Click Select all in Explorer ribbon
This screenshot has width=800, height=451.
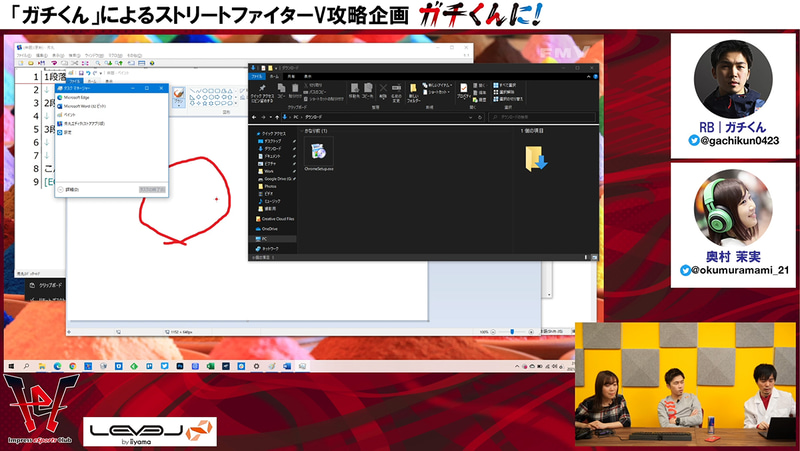tap(505, 85)
